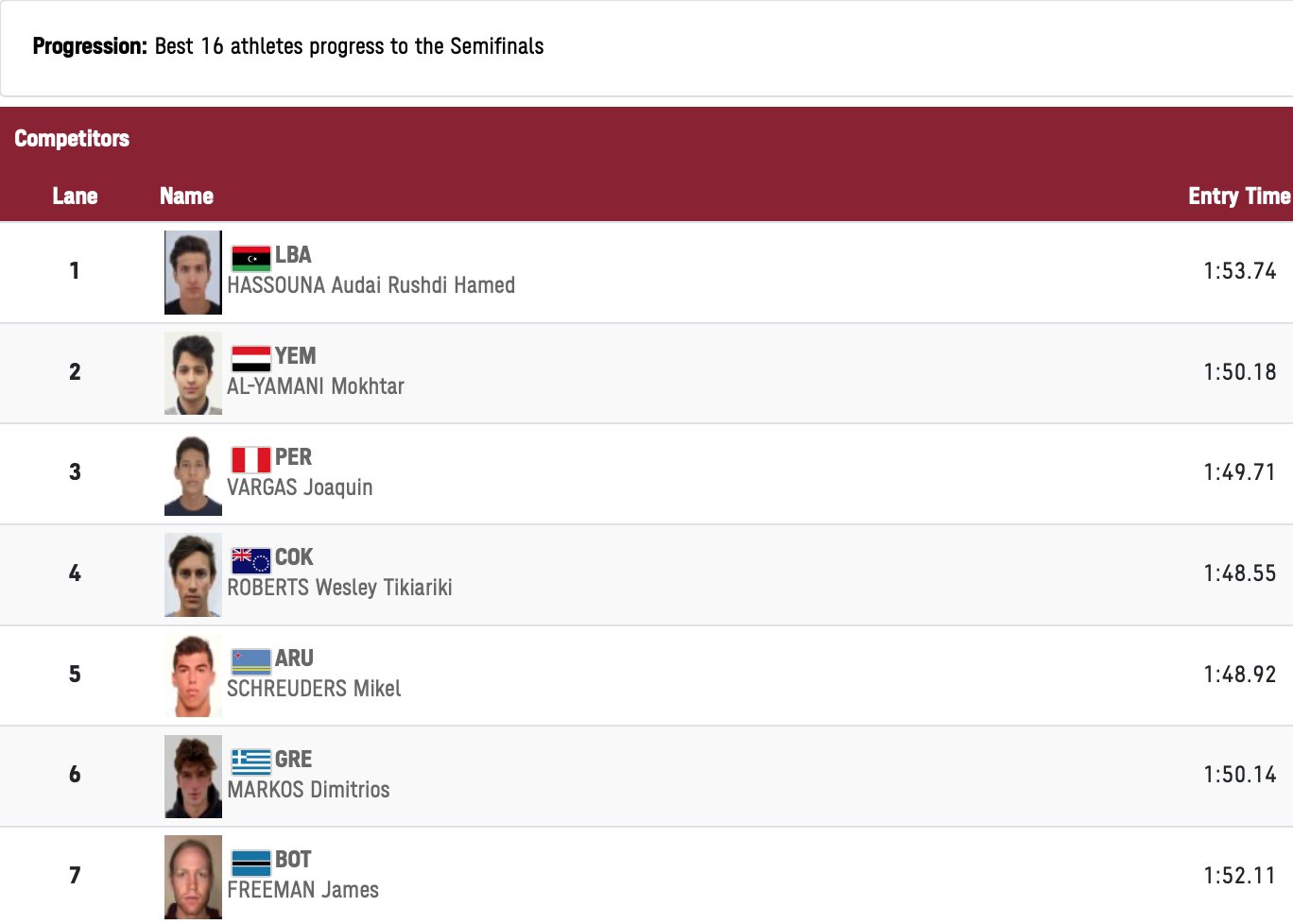The image size is (1293, 924).
Task: Click the Peru flag icon
Action: point(250,459)
